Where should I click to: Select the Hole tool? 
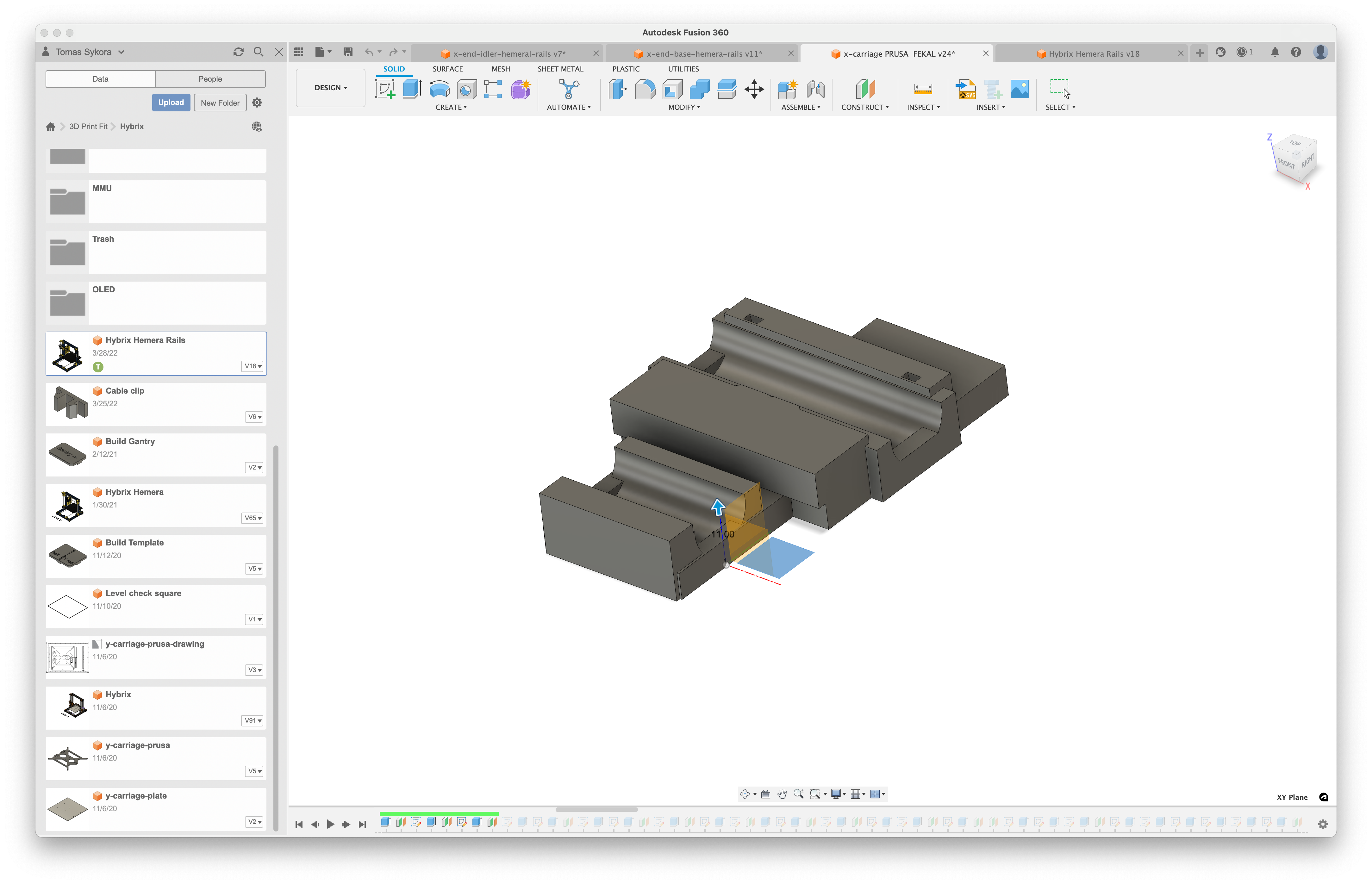467,89
